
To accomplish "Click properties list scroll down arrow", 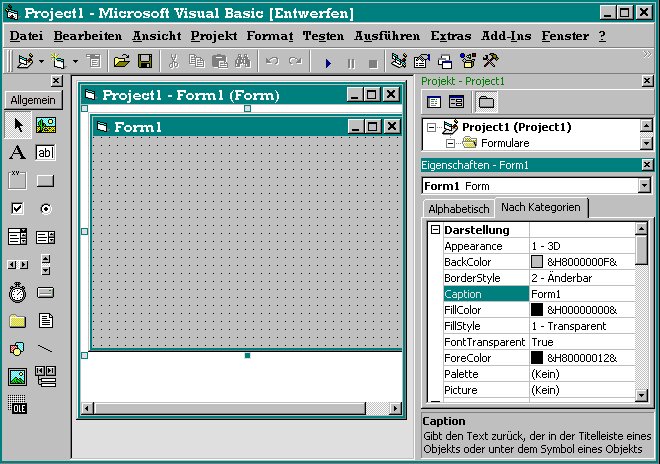I will [x=641, y=395].
